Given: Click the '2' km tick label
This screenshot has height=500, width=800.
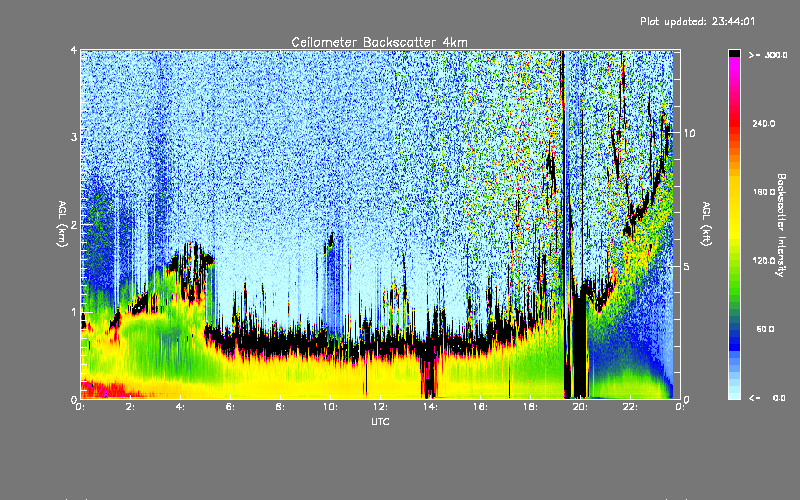Looking at the screenshot, I should click(x=74, y=224).
